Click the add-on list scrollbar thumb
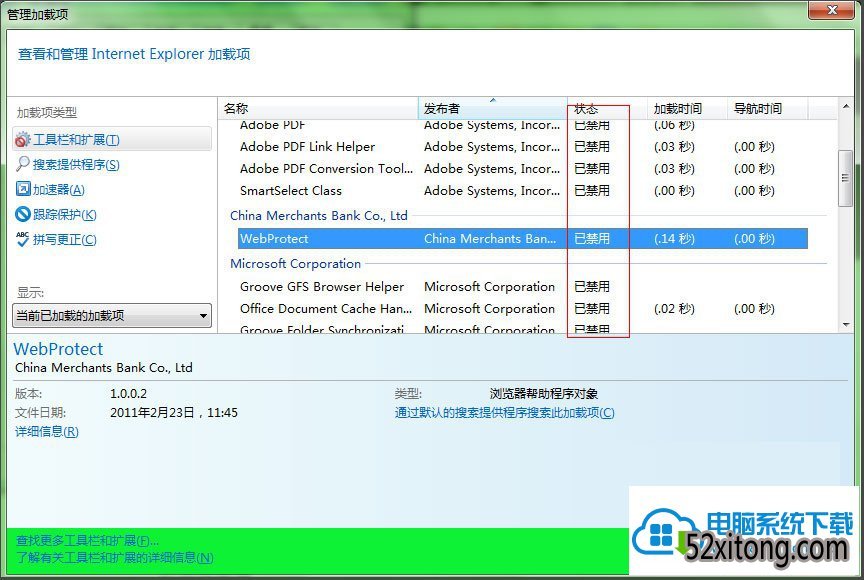 (x=845, y=177)
